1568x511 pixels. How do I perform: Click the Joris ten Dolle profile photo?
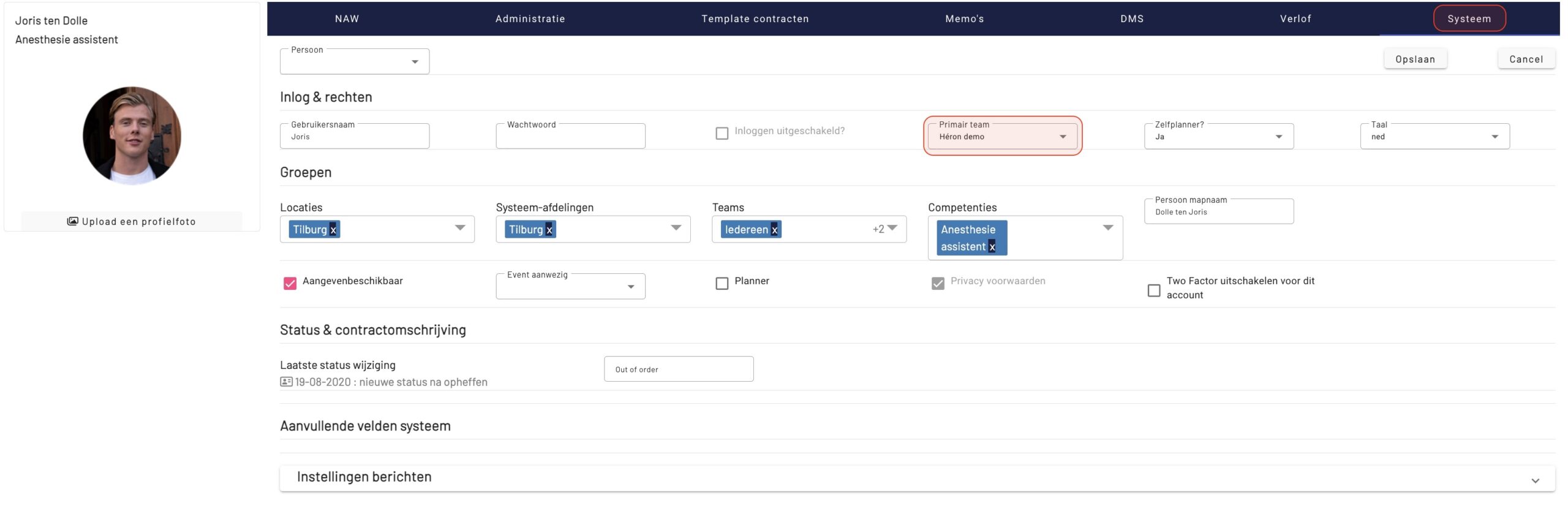[132, 135]
